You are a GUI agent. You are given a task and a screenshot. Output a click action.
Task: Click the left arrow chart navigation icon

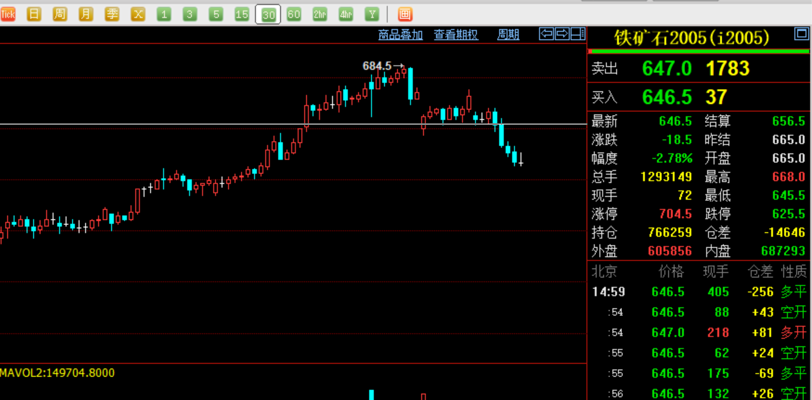546,34
